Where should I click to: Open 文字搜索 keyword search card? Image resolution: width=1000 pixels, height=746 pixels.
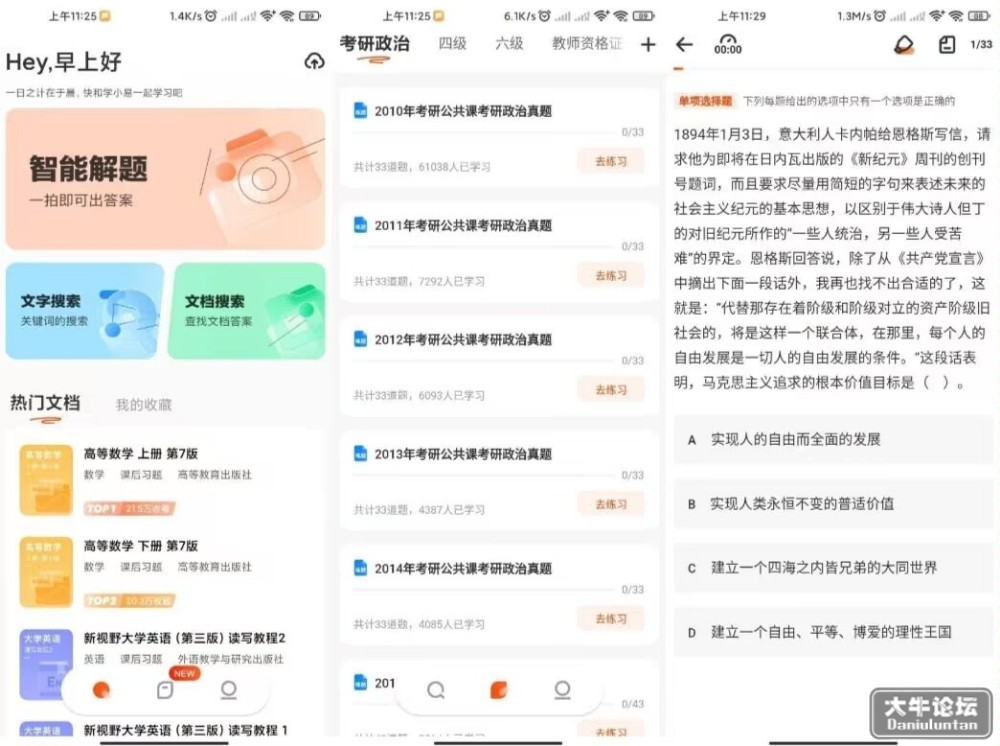tap(85, 311)
